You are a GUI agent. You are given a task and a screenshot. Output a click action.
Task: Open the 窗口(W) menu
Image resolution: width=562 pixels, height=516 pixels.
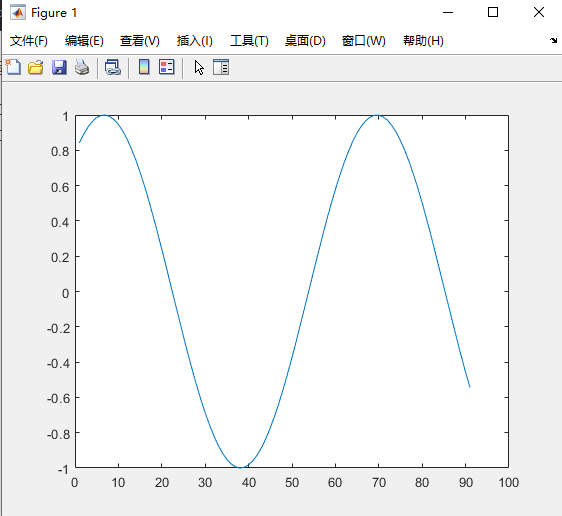[363, 41]
